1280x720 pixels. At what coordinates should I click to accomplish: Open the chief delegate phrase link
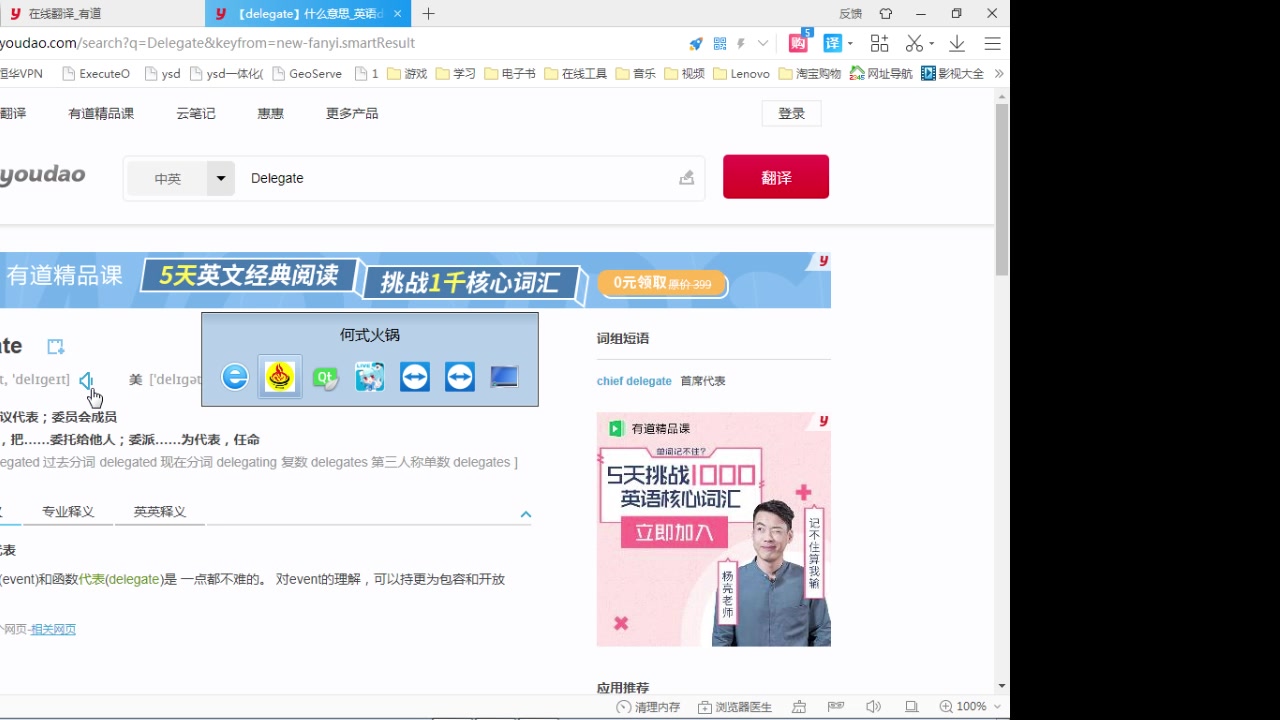click(634, 381)
